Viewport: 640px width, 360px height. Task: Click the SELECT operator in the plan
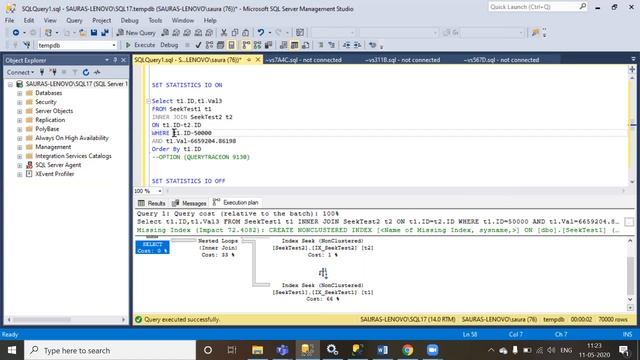[152, 247]
